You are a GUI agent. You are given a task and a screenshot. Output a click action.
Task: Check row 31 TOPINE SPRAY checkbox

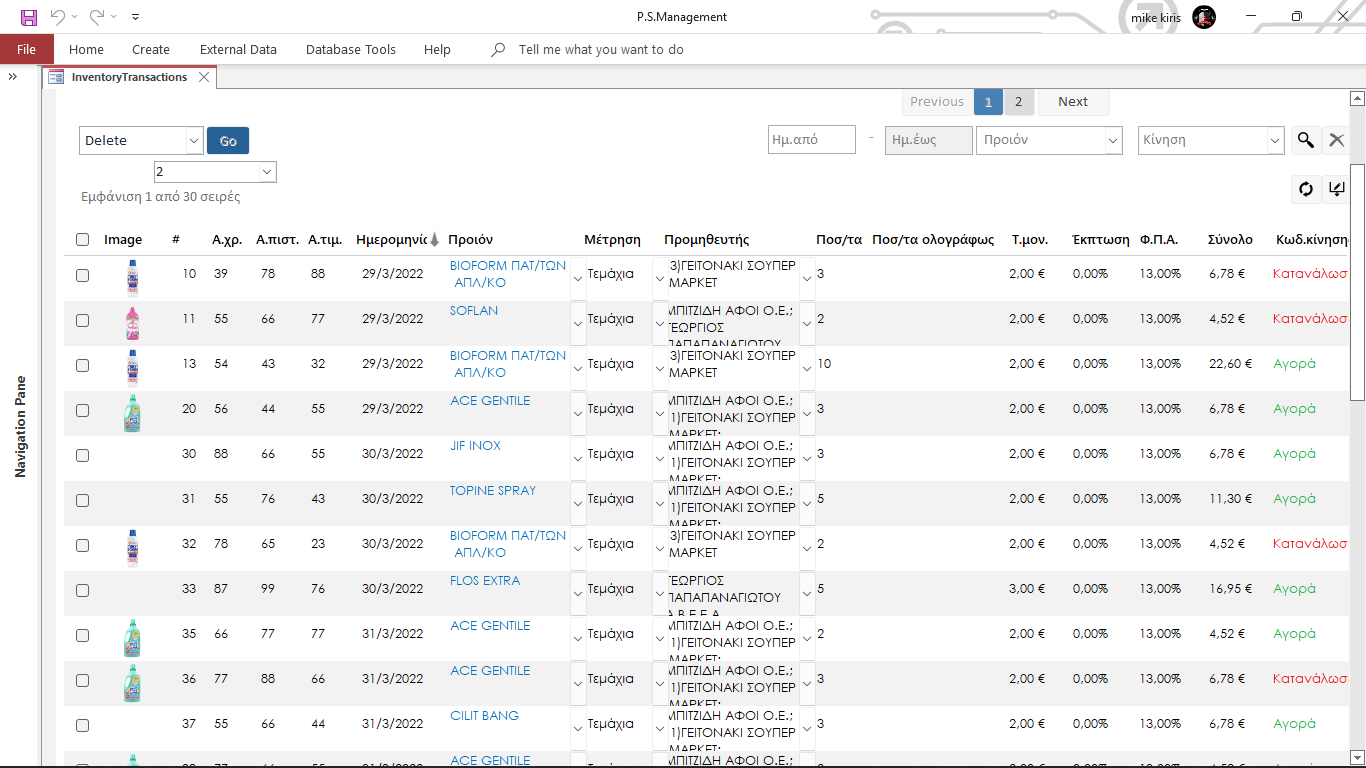click(82, 500)
